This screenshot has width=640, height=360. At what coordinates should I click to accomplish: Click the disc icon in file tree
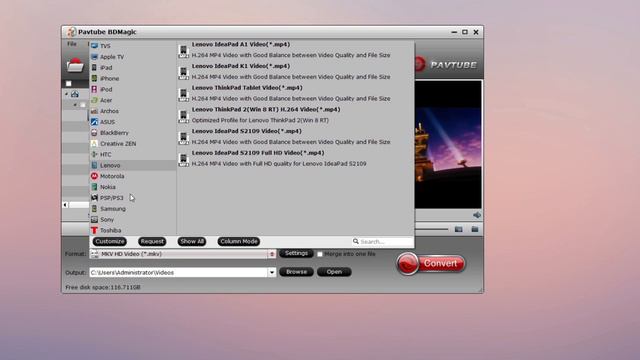pyautogui.click(x=75, y=94)
